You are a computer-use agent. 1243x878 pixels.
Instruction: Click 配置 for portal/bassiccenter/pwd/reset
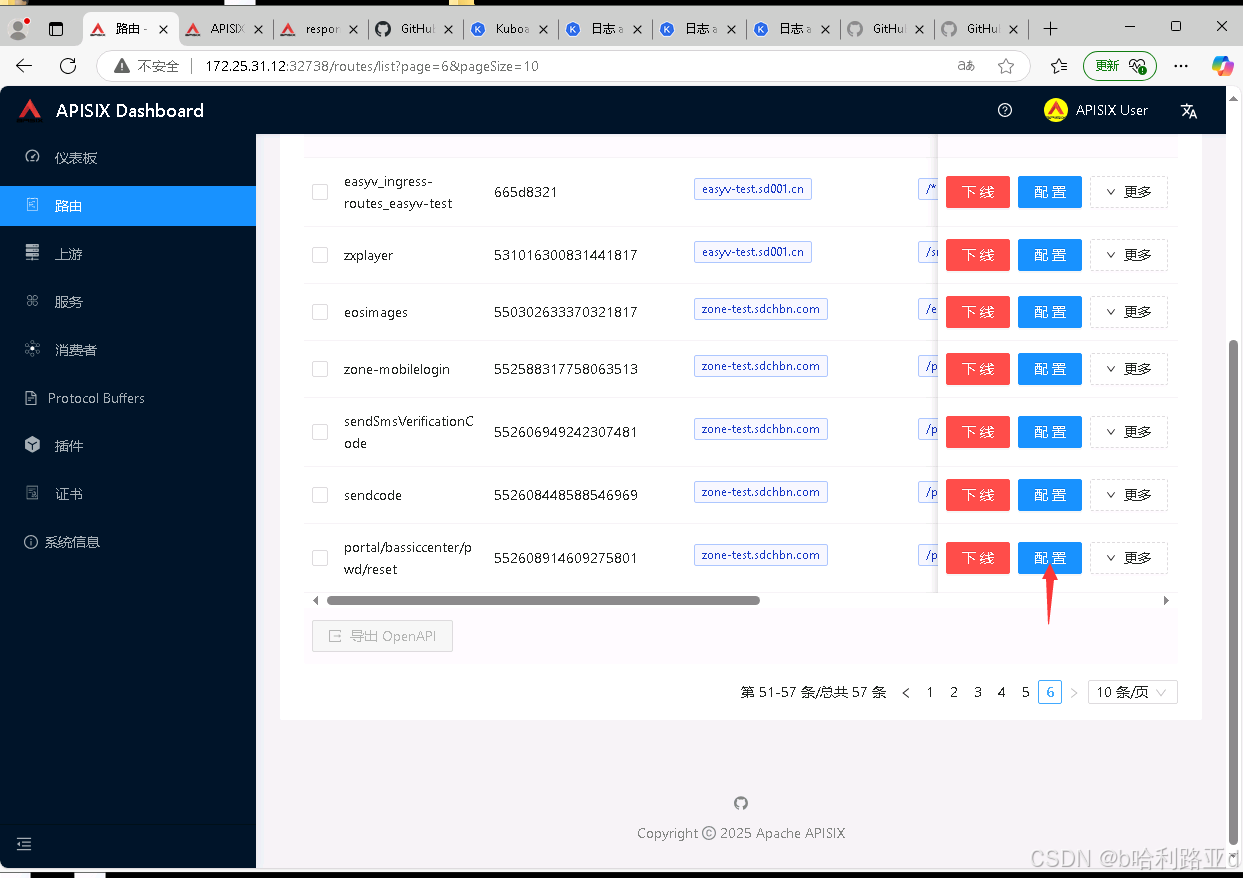tap(1050, 558)
